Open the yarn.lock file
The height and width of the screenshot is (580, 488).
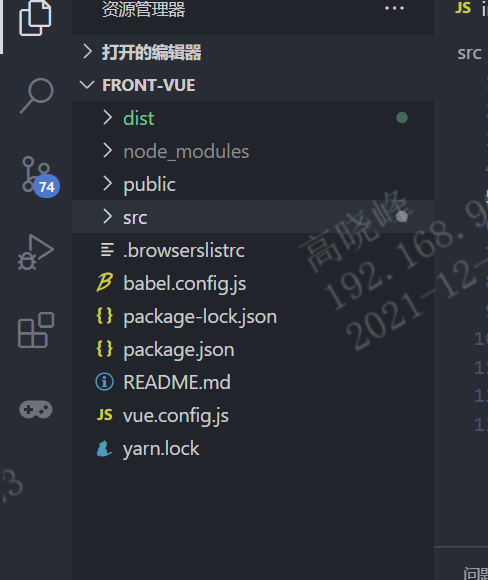point(253,448)
